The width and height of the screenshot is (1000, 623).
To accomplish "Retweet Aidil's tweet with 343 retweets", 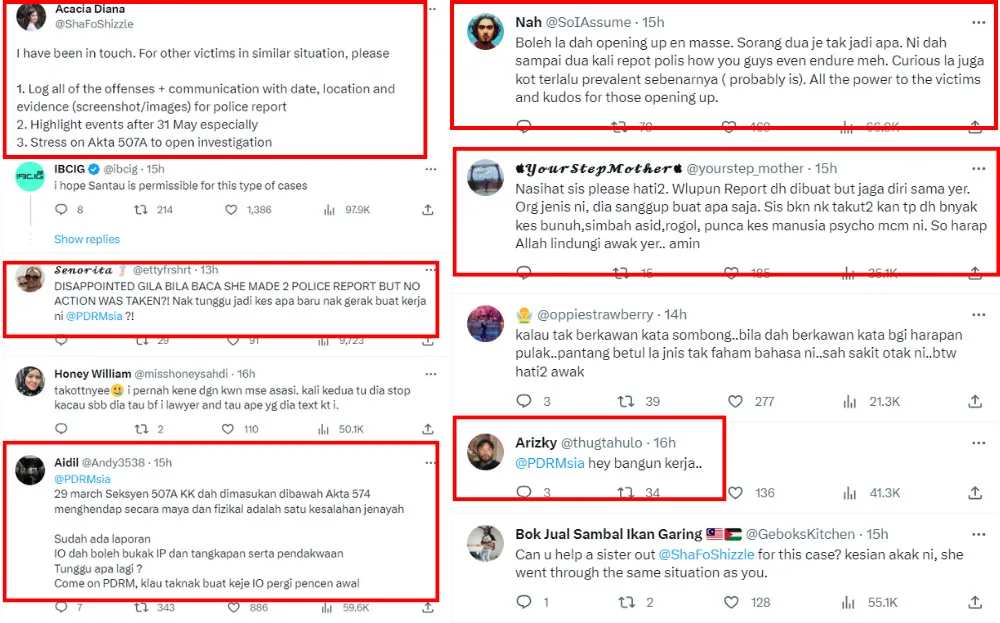I will click(141, 607).
